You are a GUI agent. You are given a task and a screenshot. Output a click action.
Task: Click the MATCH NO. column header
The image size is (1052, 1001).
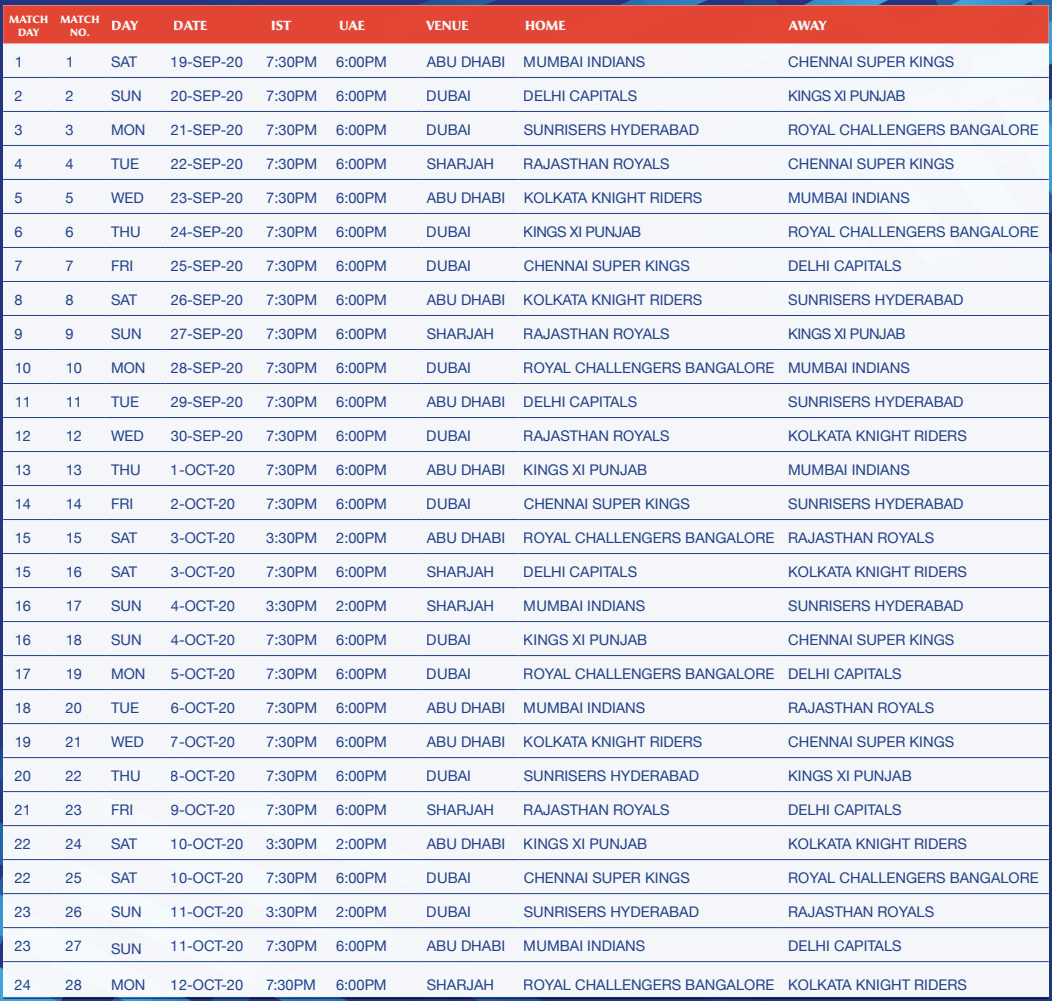79,25
